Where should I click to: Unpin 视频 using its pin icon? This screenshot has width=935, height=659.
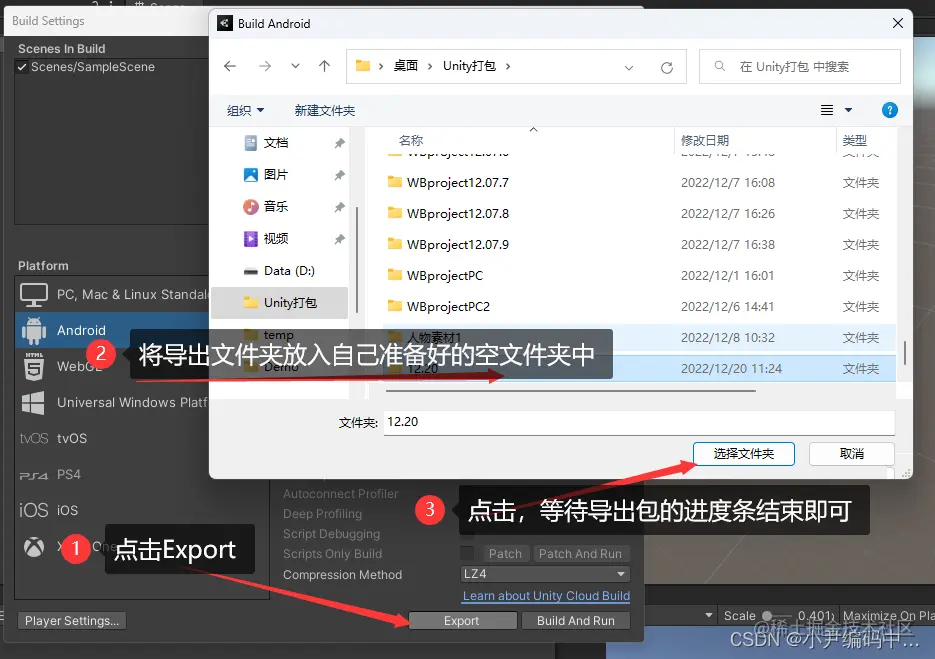pyautogui.click(x=339, y=239)
